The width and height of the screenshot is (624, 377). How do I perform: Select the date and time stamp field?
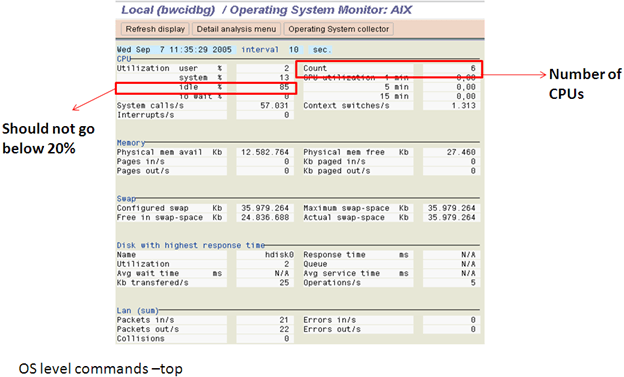coord(174,50)
